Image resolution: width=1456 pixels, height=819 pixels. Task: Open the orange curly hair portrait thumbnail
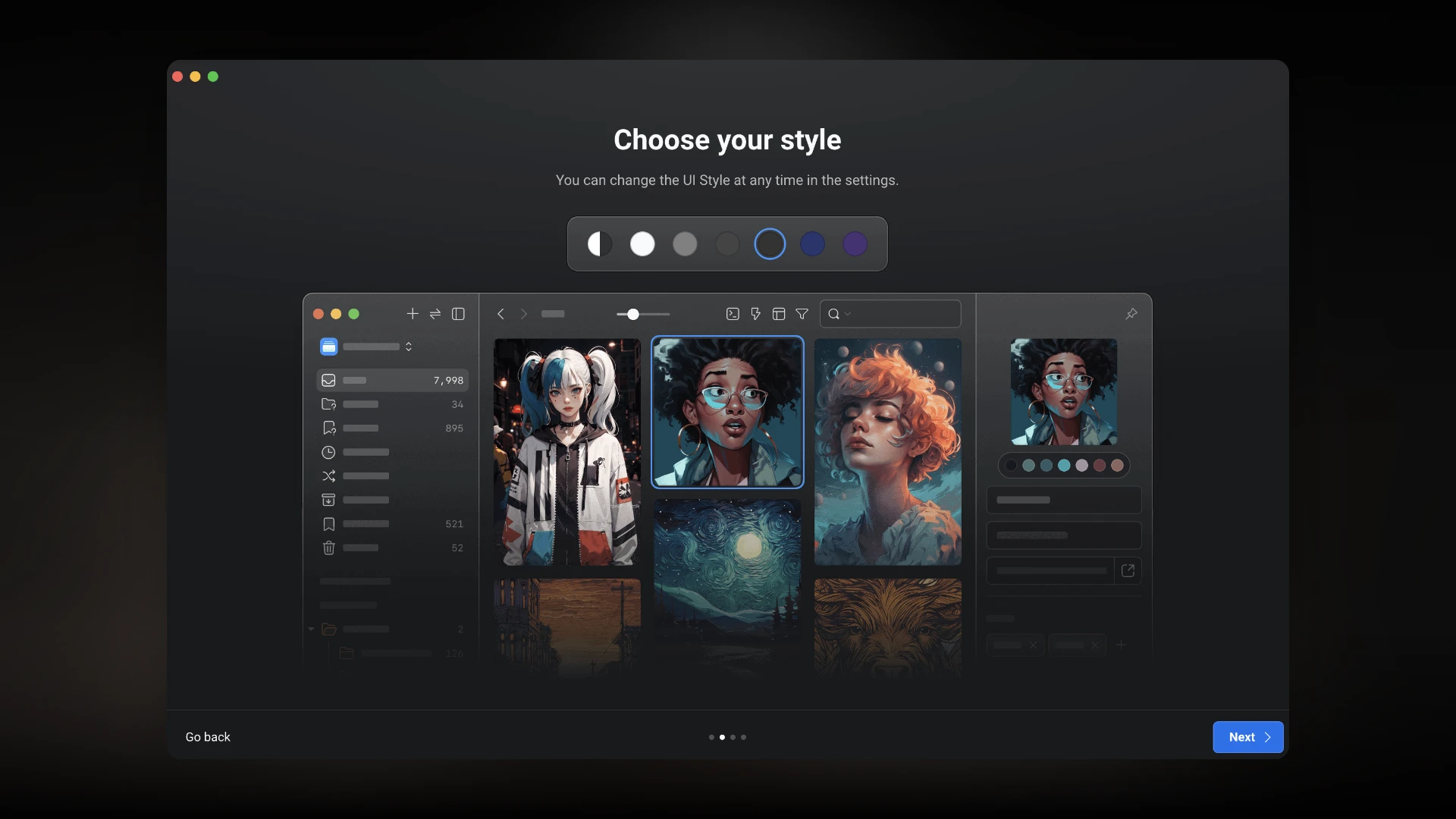[x=888, y=452]
